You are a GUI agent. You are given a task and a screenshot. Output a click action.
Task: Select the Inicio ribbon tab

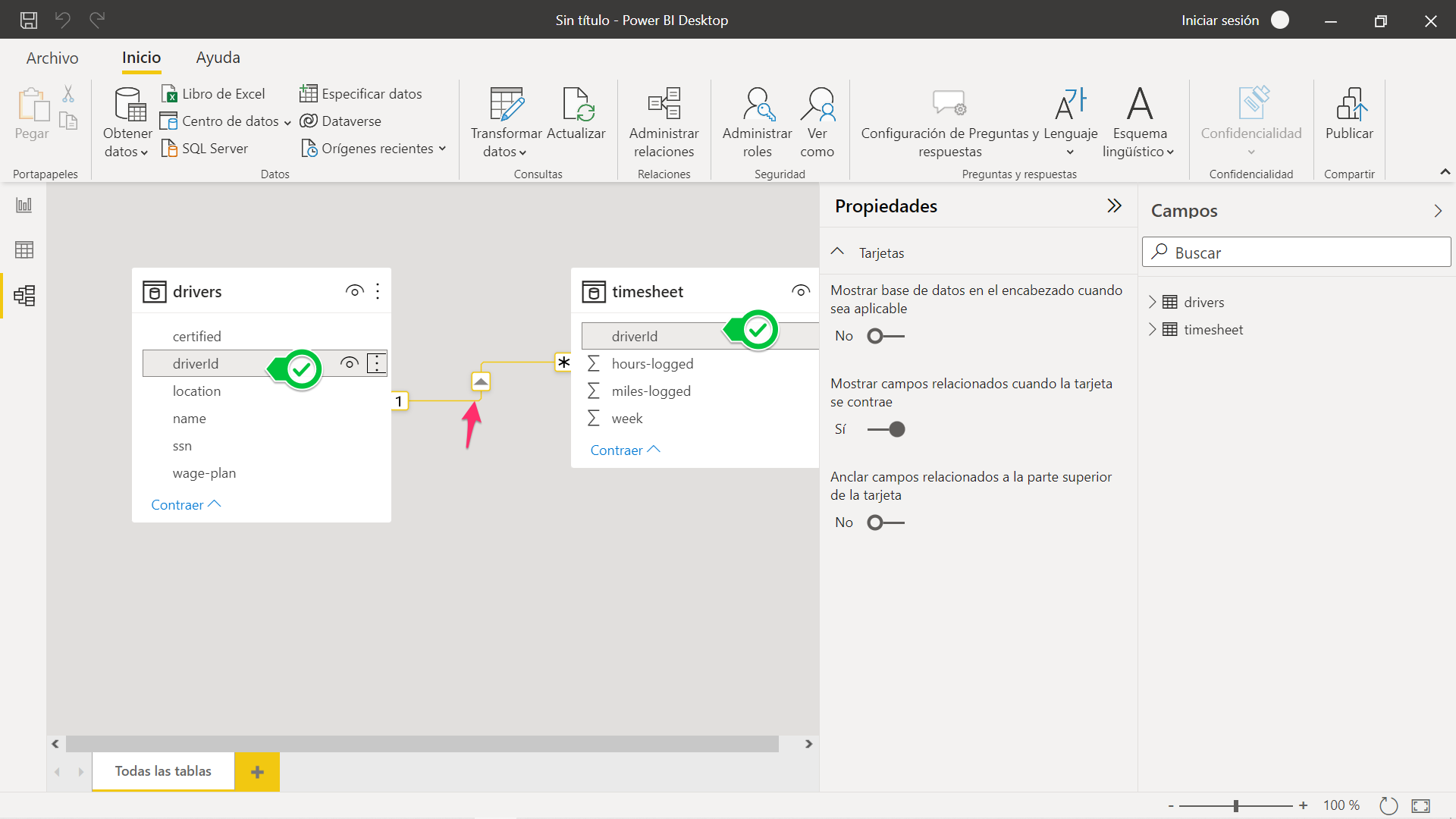coord(141,58)
